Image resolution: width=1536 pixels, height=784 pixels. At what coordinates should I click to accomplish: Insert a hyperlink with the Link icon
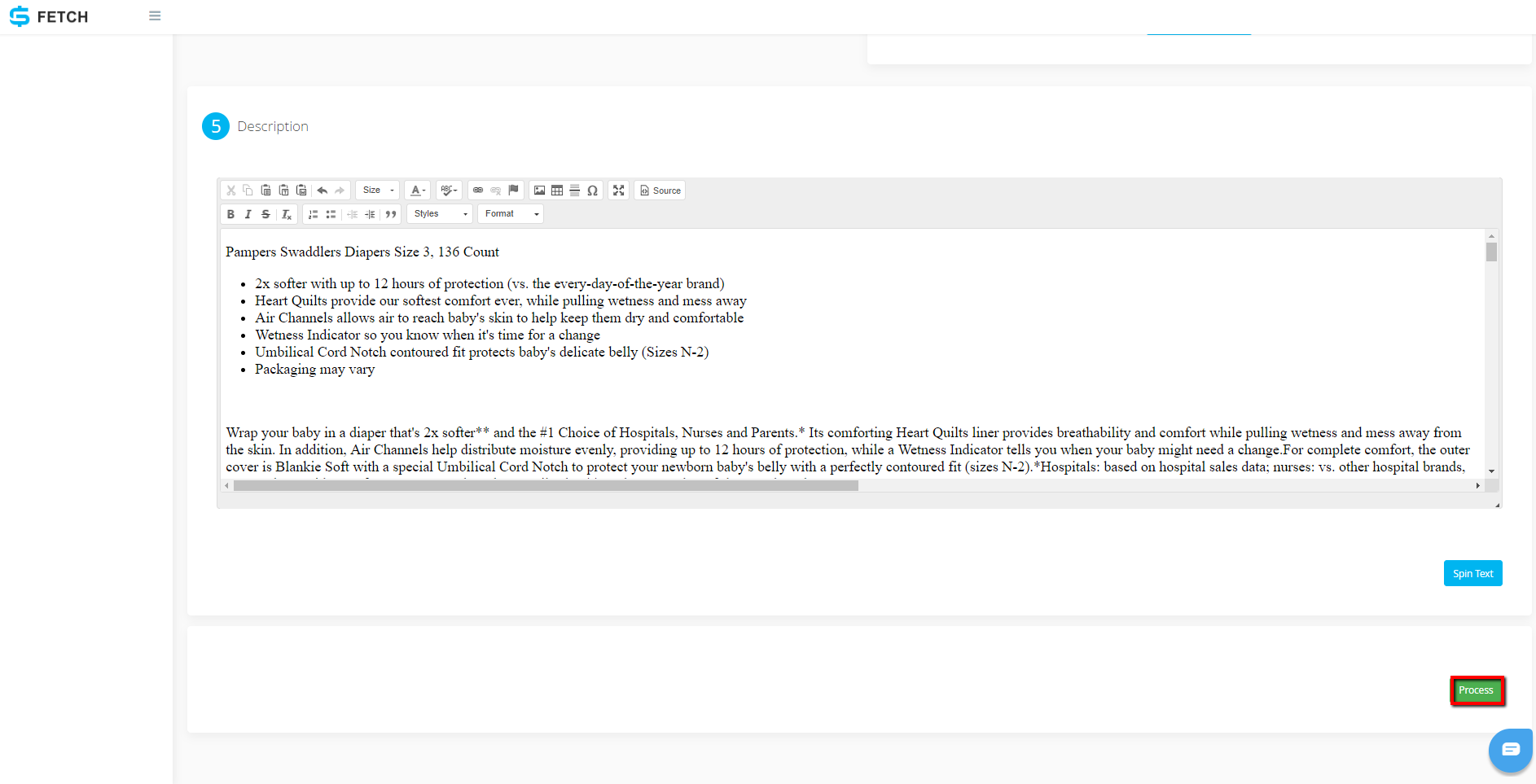point(478,191)
